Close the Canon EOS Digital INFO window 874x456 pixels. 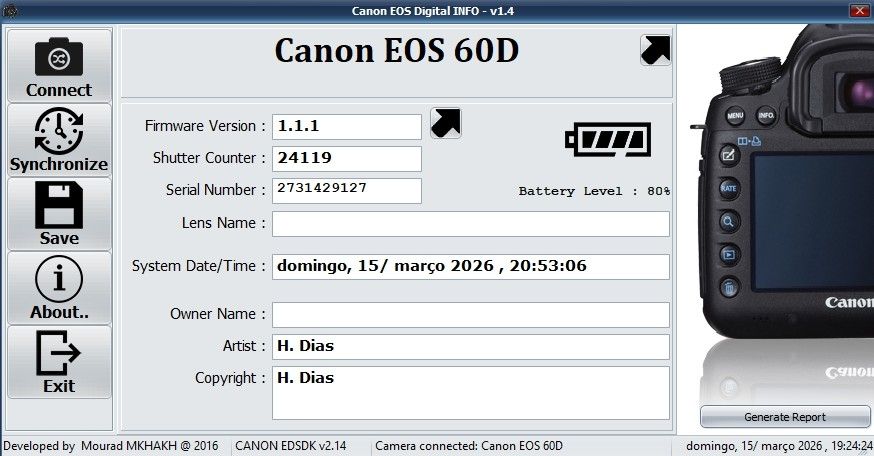tap(860, 11)
